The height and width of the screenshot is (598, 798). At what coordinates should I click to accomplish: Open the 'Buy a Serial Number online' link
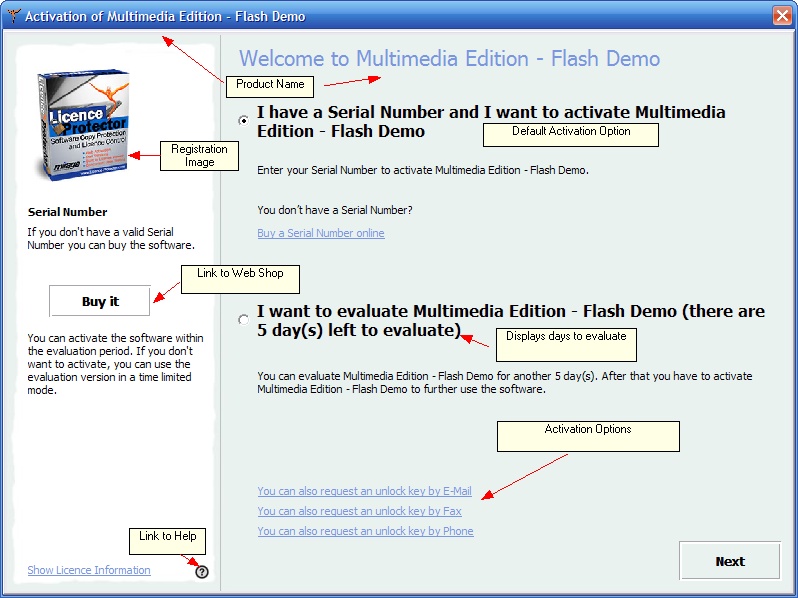coord(320,233)
